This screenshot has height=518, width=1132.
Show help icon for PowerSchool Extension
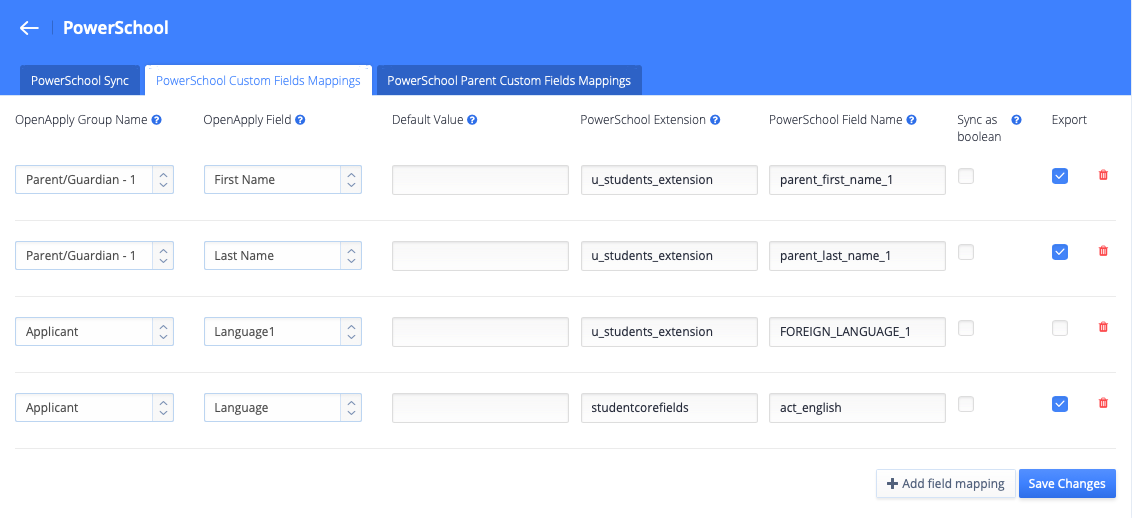[715, 120]
